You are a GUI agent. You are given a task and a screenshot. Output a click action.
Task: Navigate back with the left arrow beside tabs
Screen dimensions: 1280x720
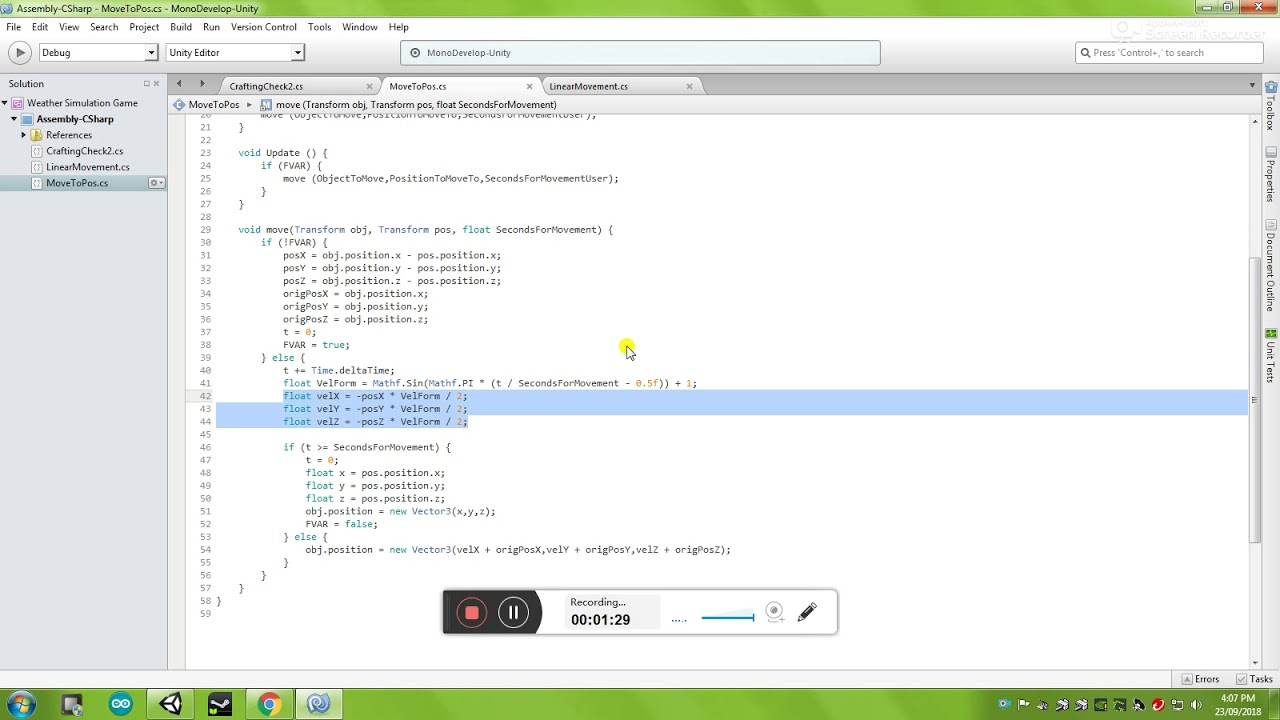tap(179, 84)
